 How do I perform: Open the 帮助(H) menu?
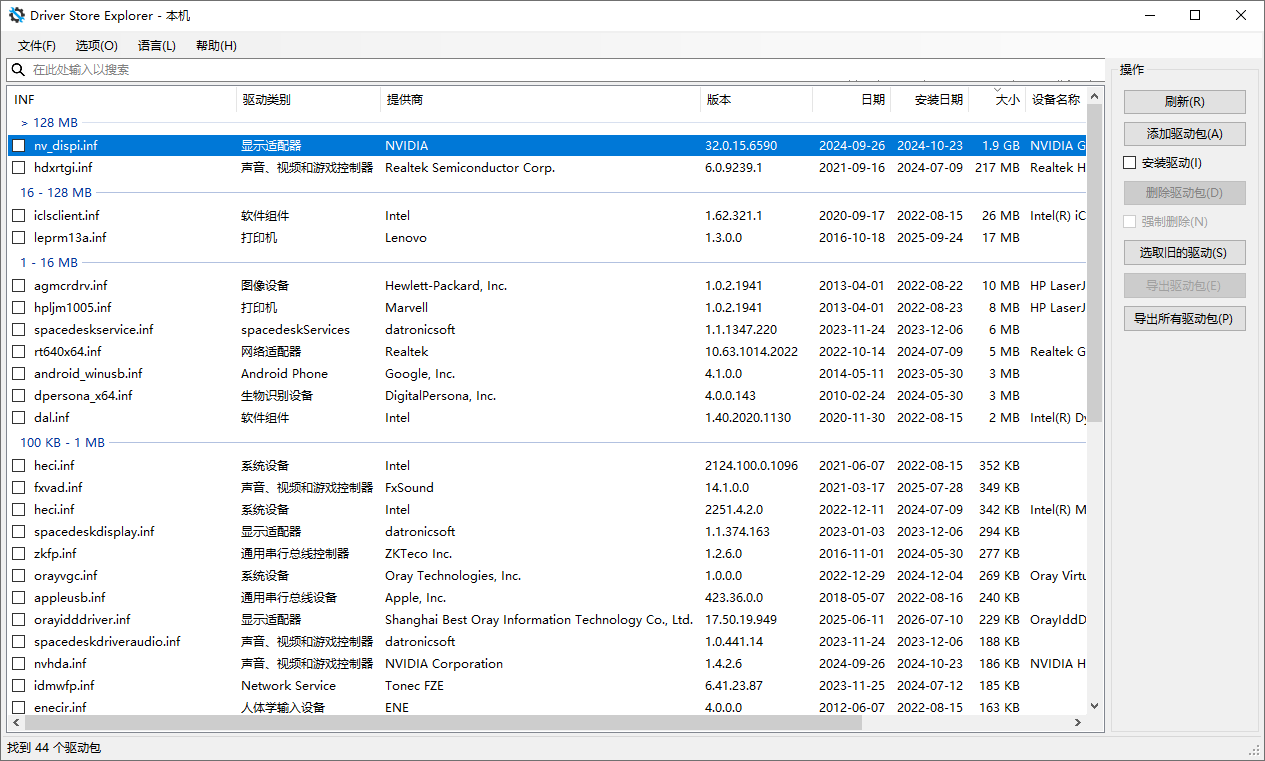click(x=216, y=46)
